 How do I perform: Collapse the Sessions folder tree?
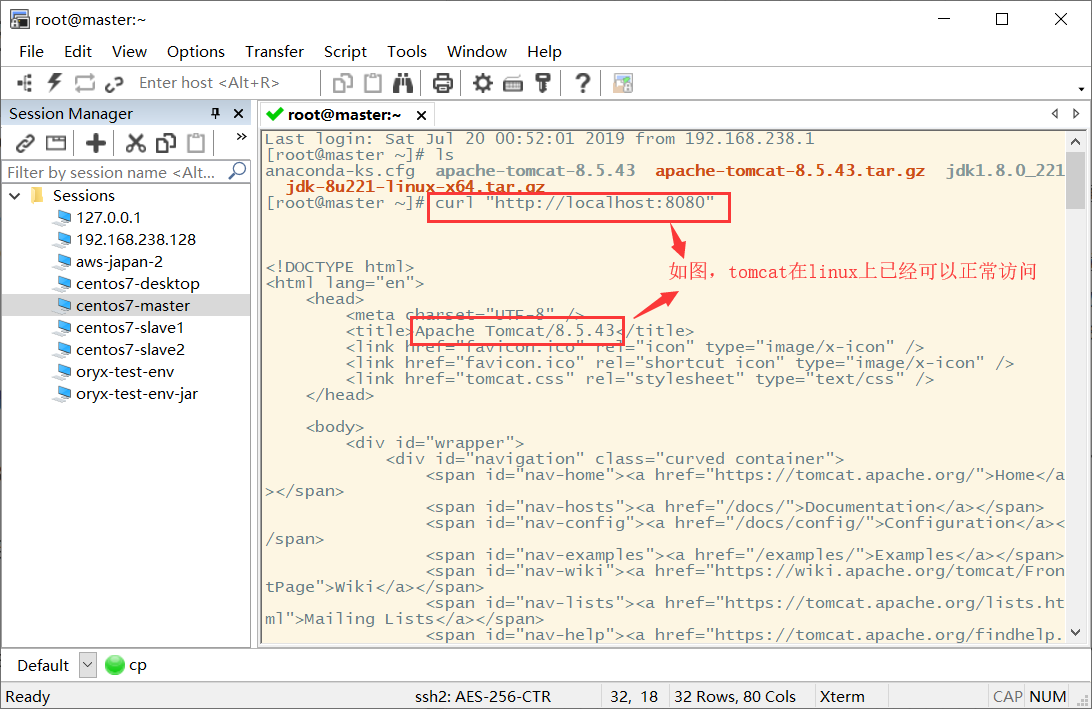coord(15,196)
